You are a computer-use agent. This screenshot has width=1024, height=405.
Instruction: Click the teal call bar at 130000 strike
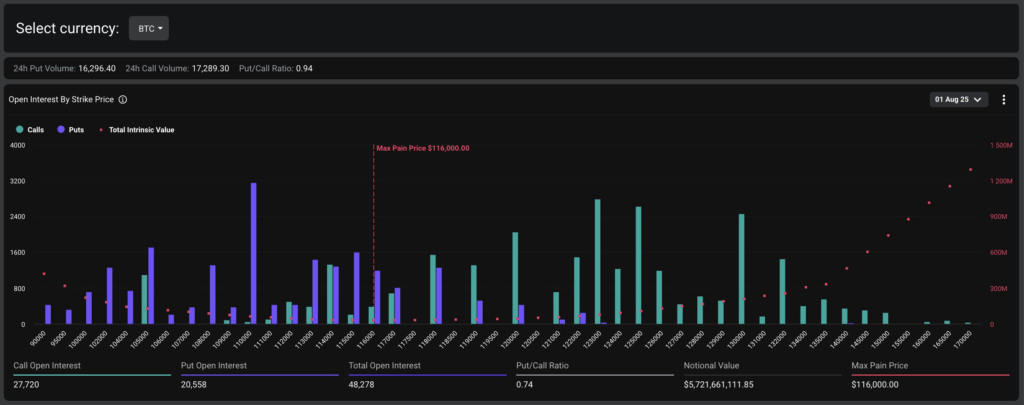point(741,269)
